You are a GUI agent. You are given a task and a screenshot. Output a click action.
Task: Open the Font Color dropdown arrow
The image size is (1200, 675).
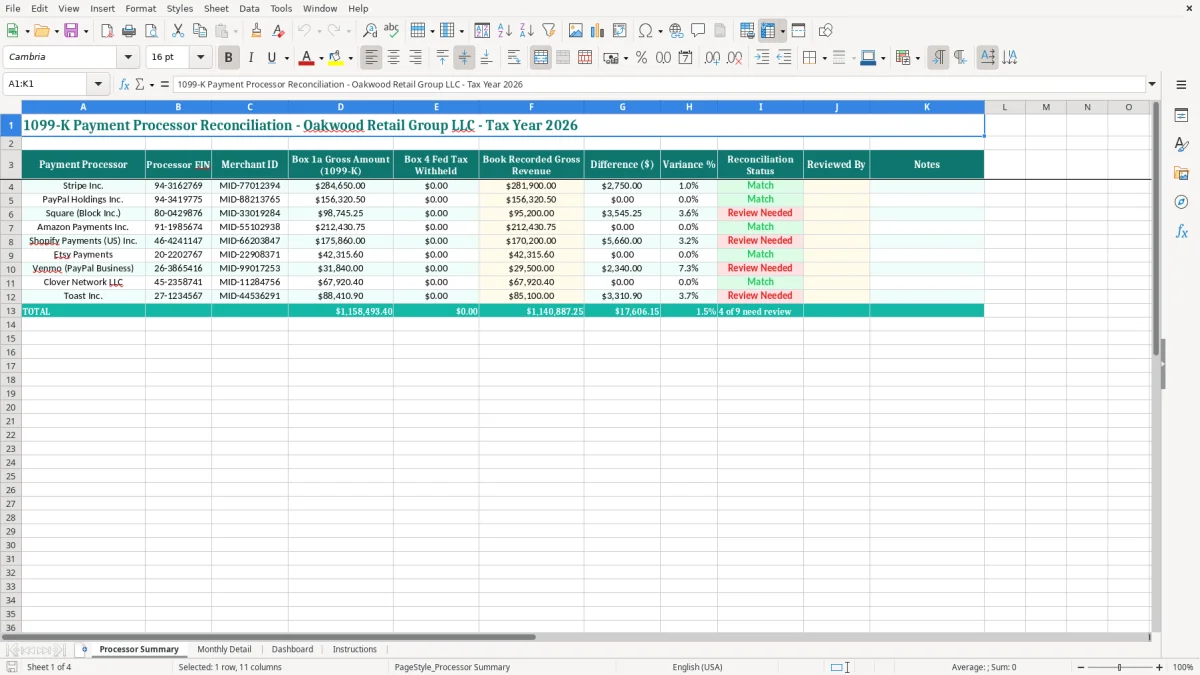(321, 58)
